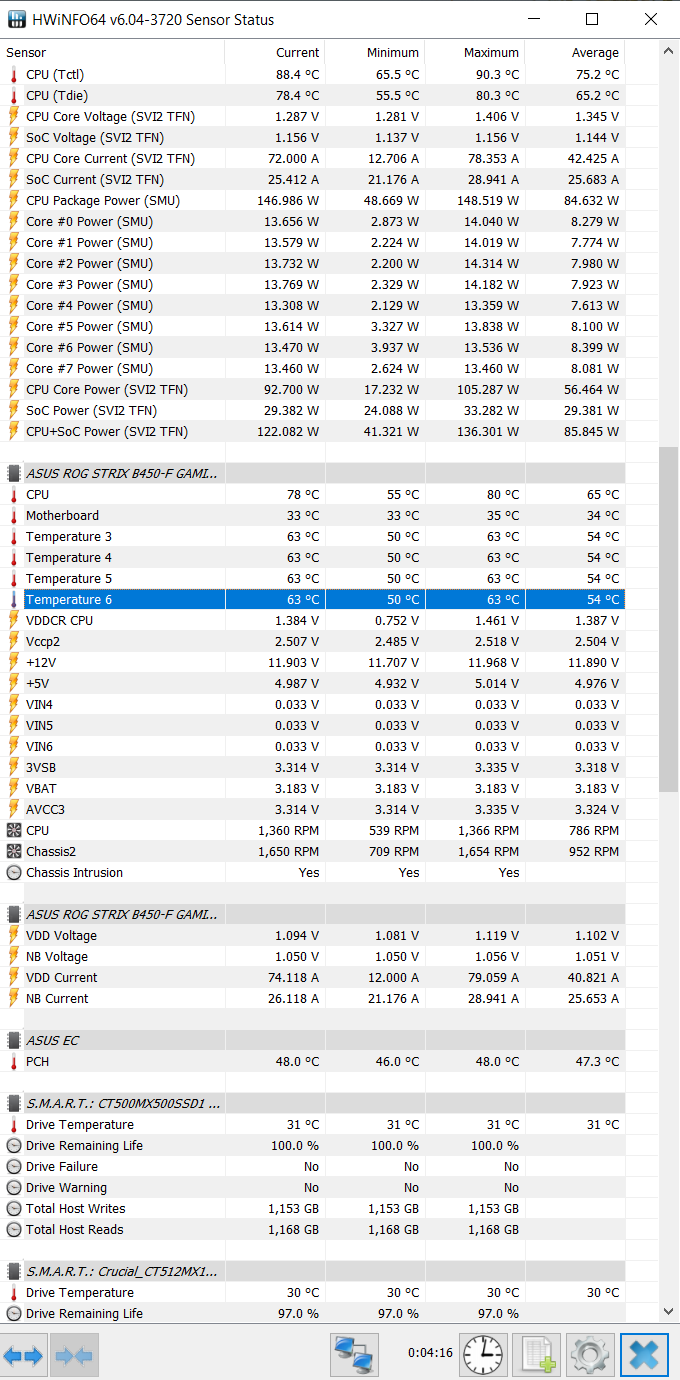The image size is (680, 1380).
Task: Click the HWiNFO64 title bar app icon
Action: coord(17,19)
